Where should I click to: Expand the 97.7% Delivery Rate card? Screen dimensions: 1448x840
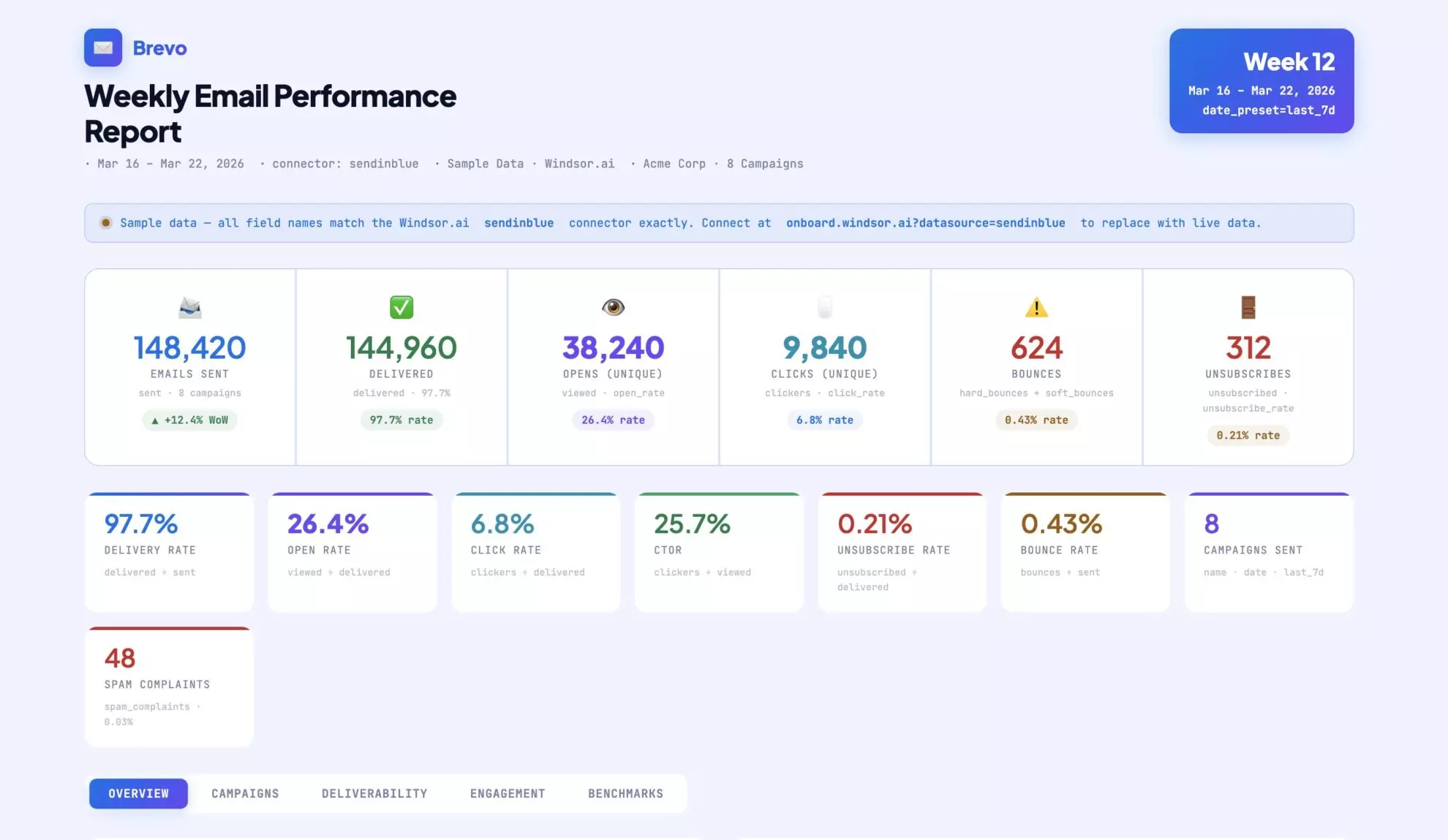pyautogui.click(x=169, y=550)
